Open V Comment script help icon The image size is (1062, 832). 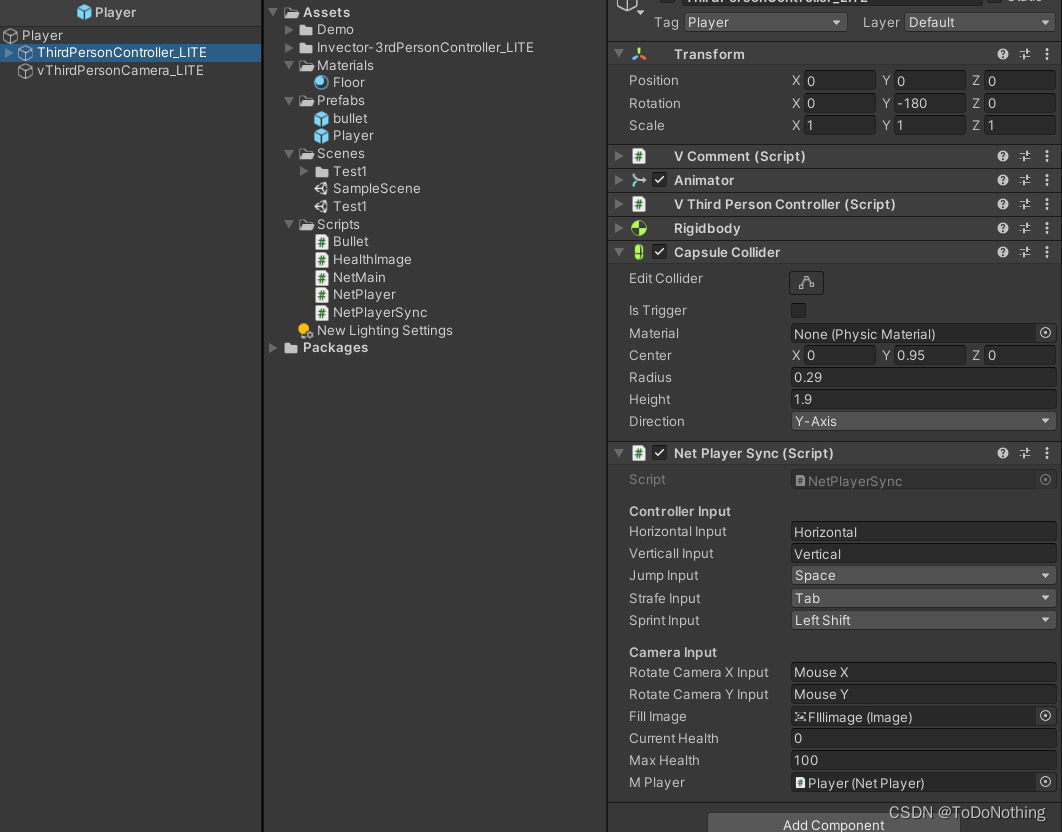tap(1002, 157)
